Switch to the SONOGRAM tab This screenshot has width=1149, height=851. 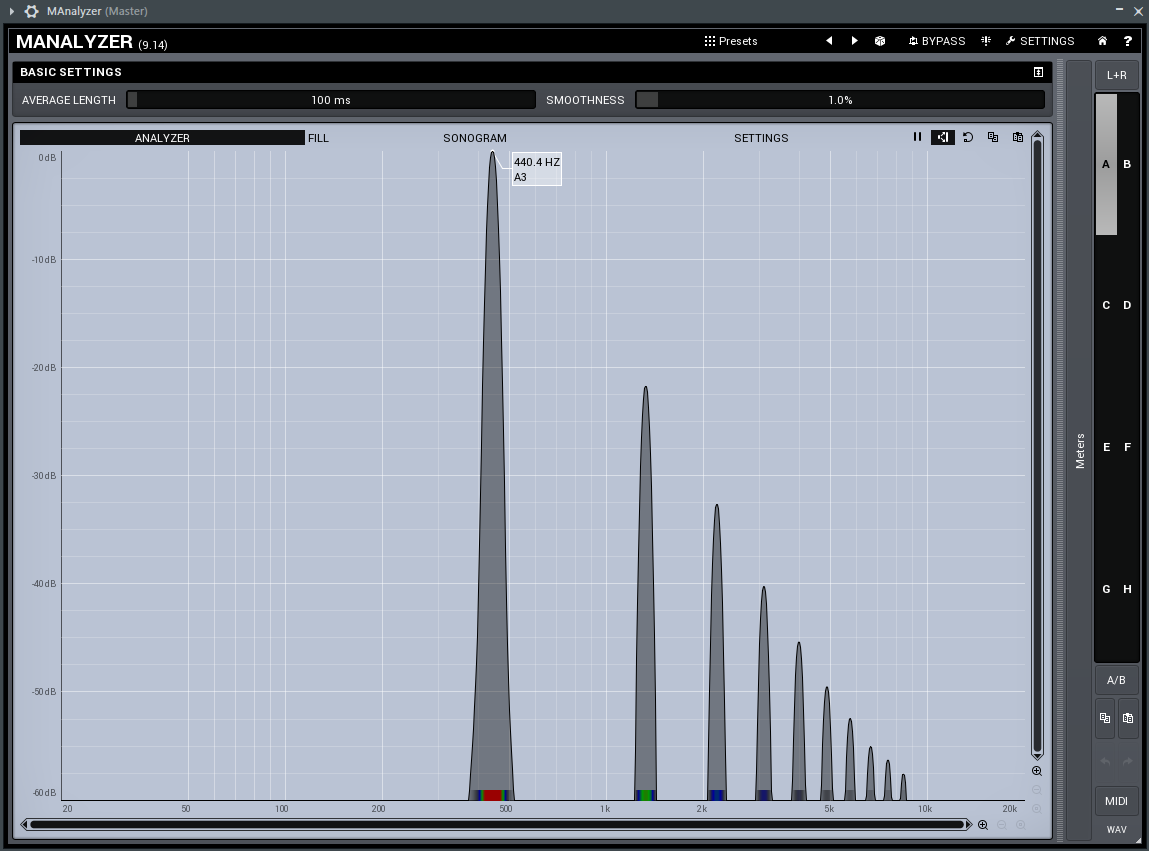[x=475, y=138]
